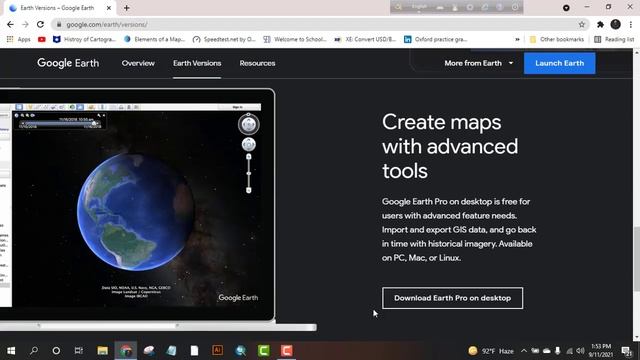Open the Elements of a Map bookmark

click(x=155, y=39)
